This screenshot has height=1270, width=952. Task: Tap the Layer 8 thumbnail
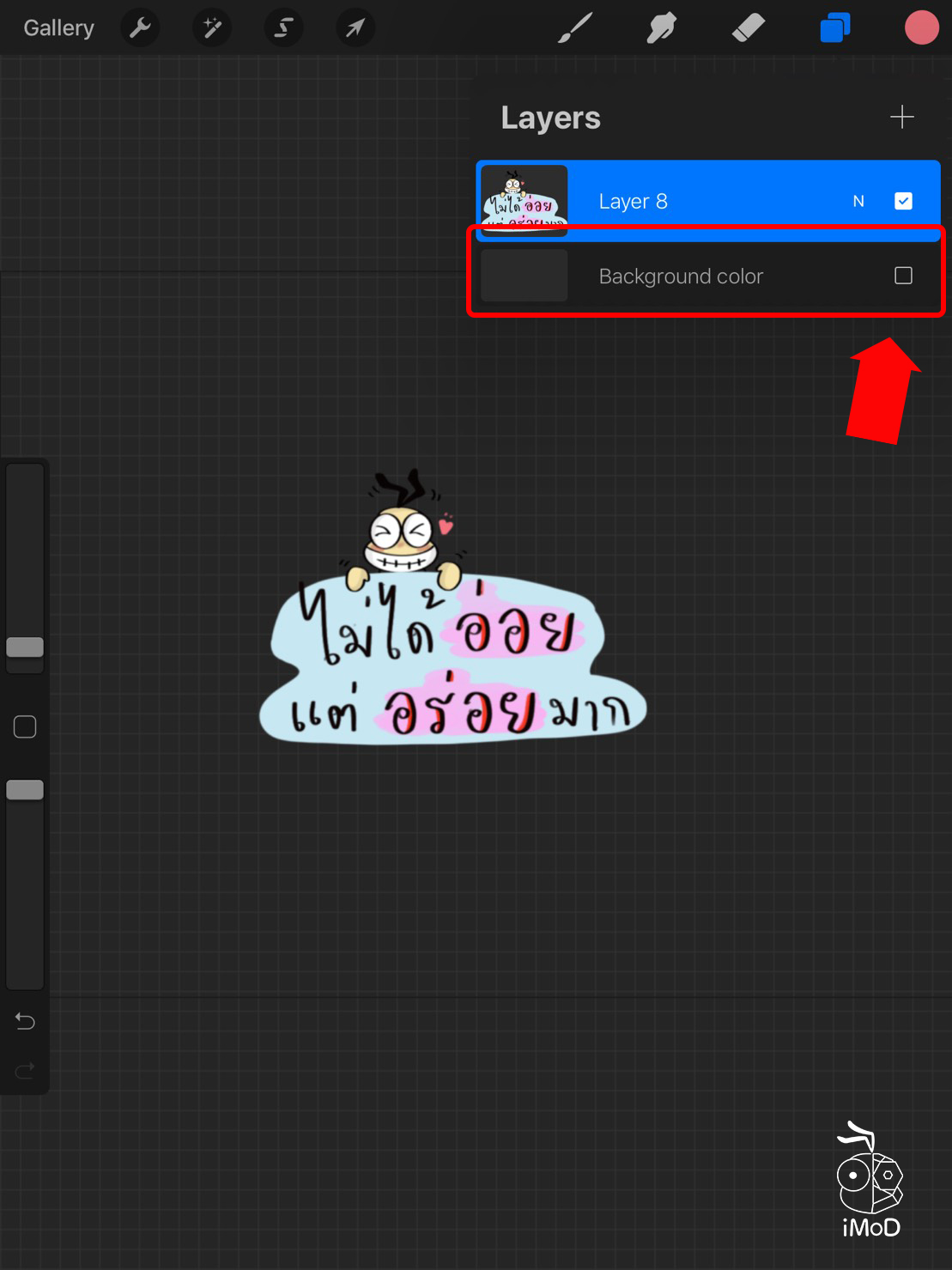click(524, 201)
